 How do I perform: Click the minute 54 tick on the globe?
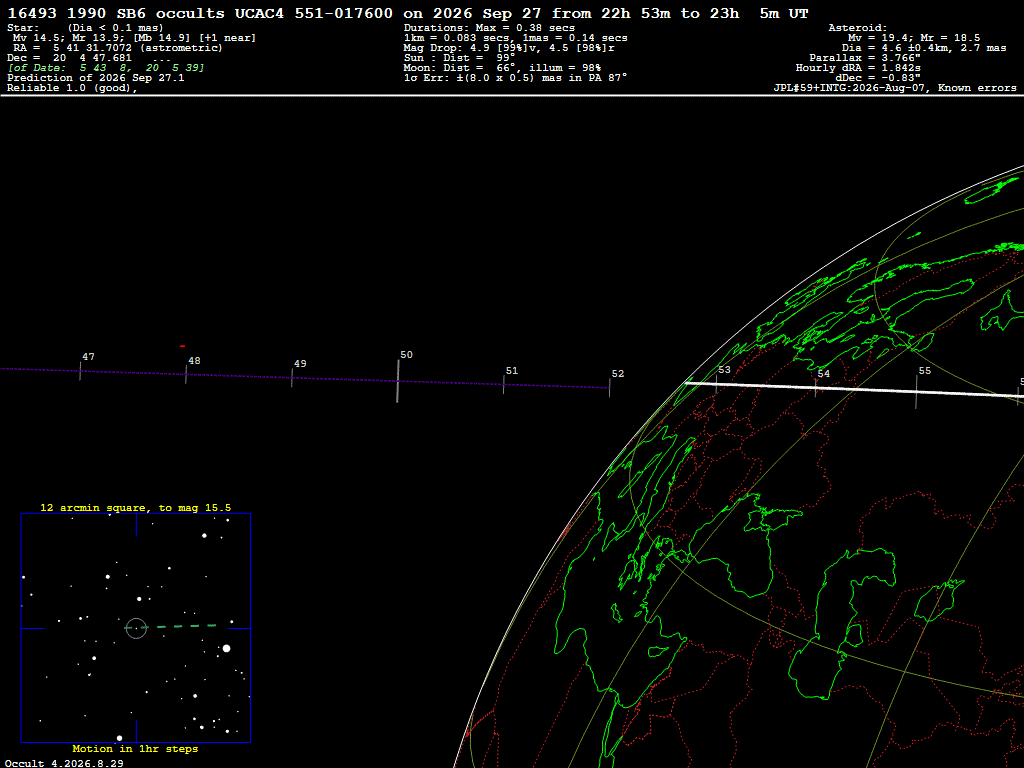[x=816, y=388]
